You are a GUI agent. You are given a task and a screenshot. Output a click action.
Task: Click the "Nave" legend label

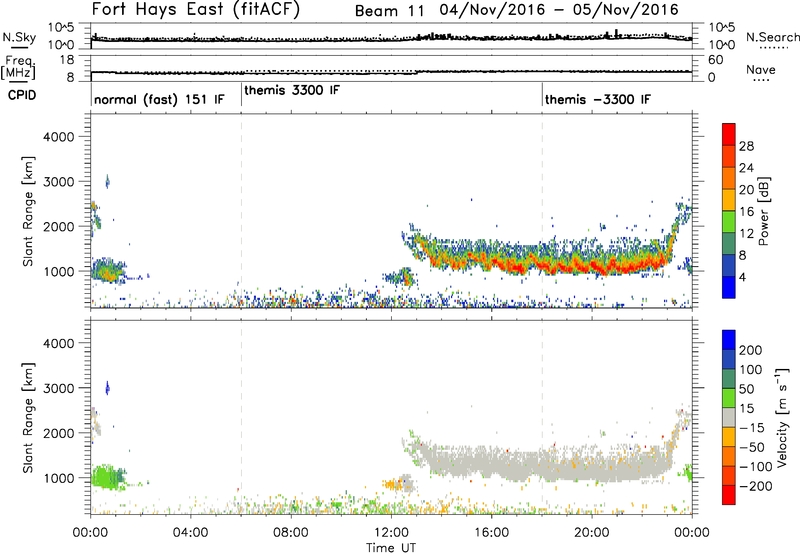[760, 69]
